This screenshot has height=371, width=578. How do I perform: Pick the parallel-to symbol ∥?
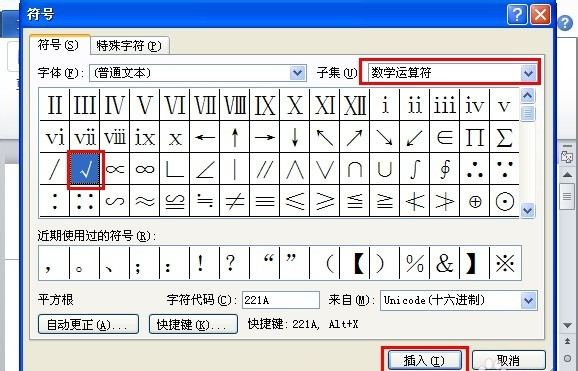point(265,169)
